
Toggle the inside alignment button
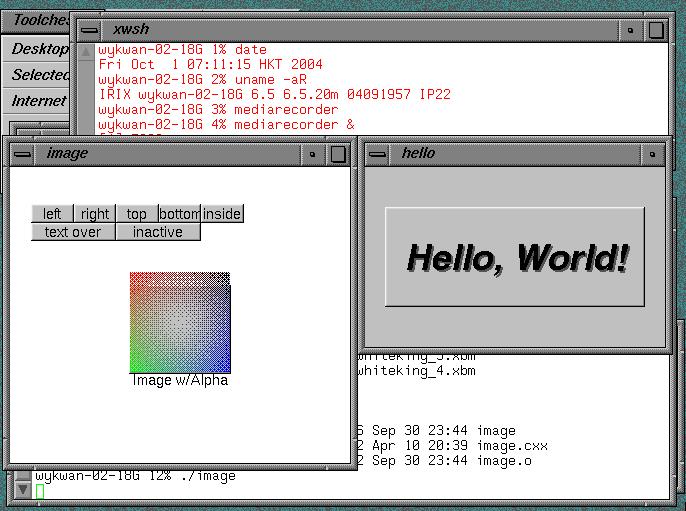[x=222, y=214]
